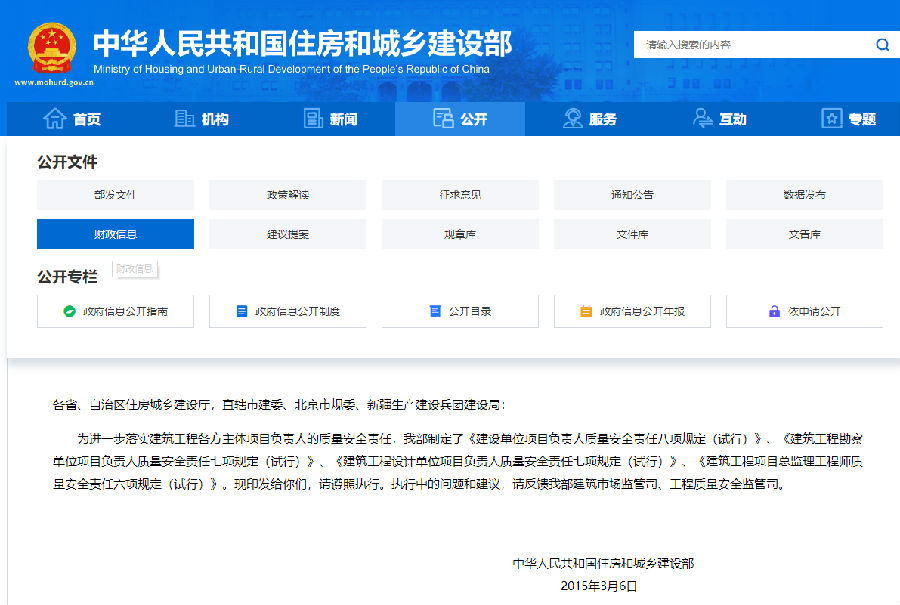Viewport: 900px width, 605px height.
Task: Select the 财政信息 button
Action: [115, 234]
